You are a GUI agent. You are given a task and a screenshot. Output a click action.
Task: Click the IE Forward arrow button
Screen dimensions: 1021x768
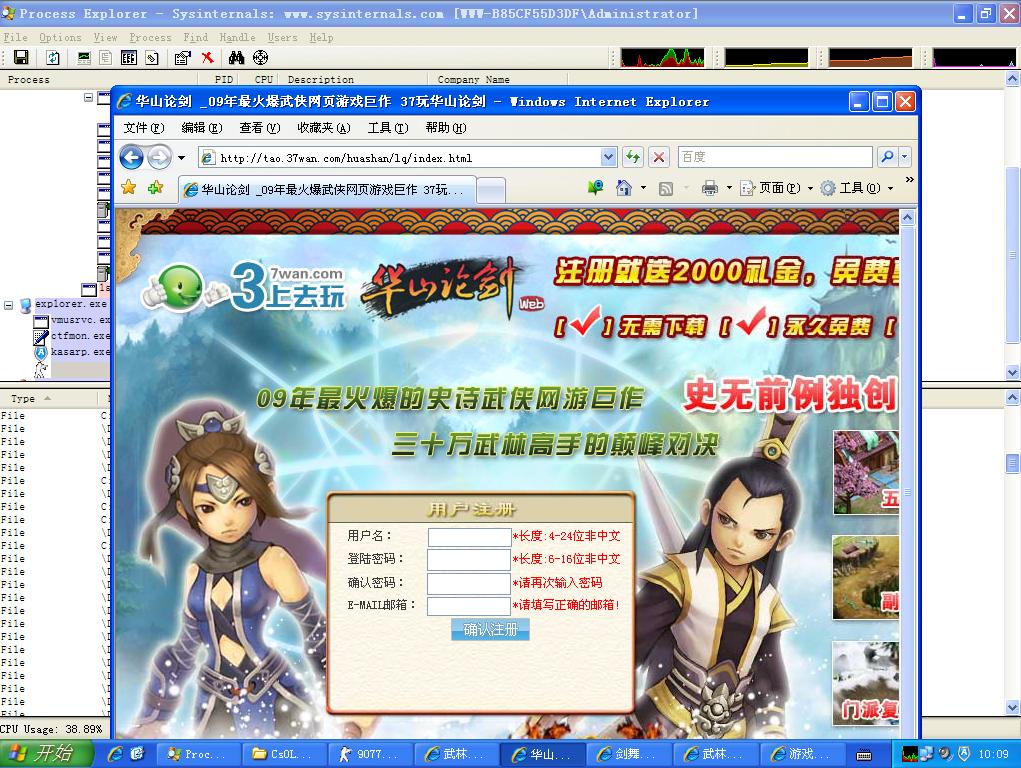click(x=159, y=157)
